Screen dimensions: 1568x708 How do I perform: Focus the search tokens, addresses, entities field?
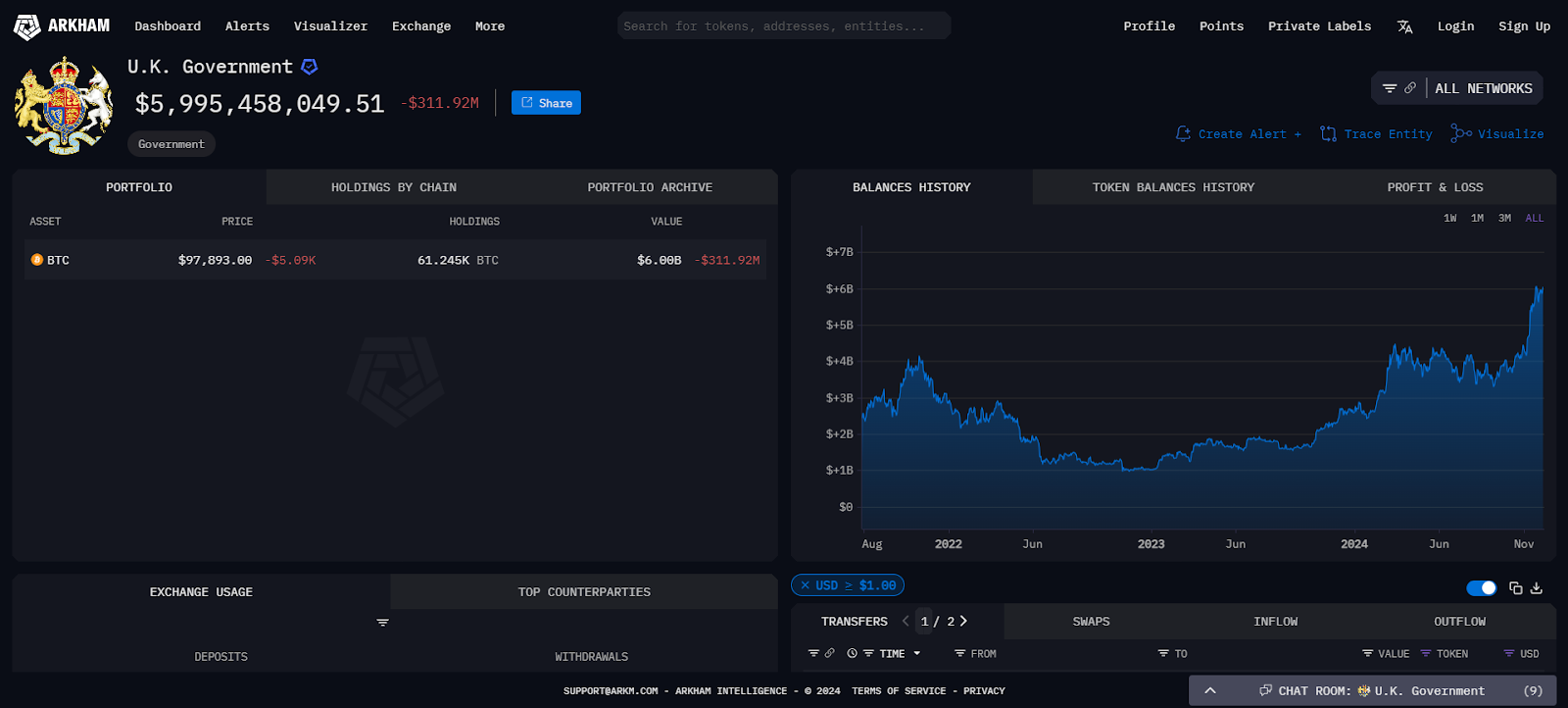click(x=784, y=25)
